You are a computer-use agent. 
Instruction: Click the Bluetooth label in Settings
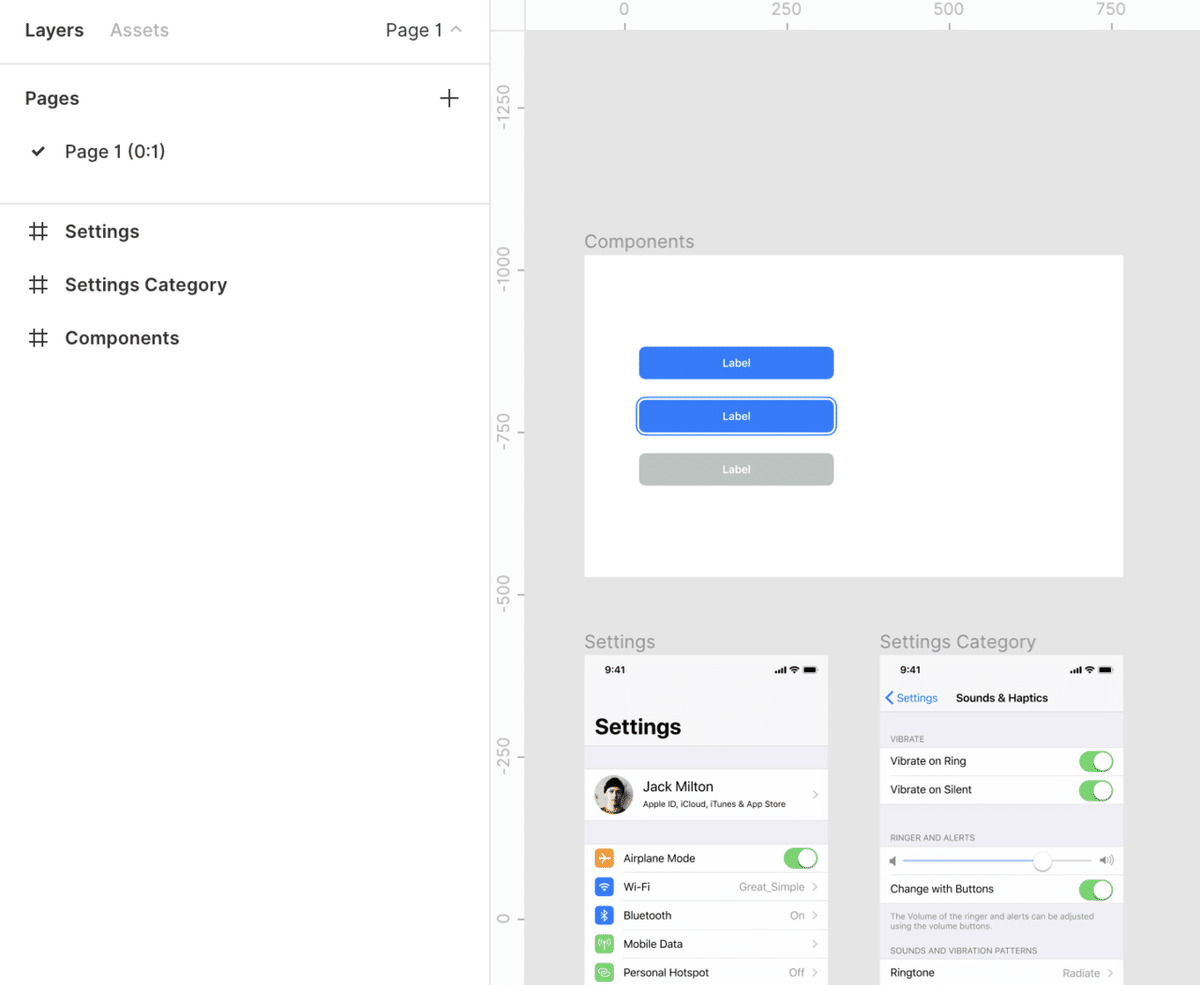[647, 915]
